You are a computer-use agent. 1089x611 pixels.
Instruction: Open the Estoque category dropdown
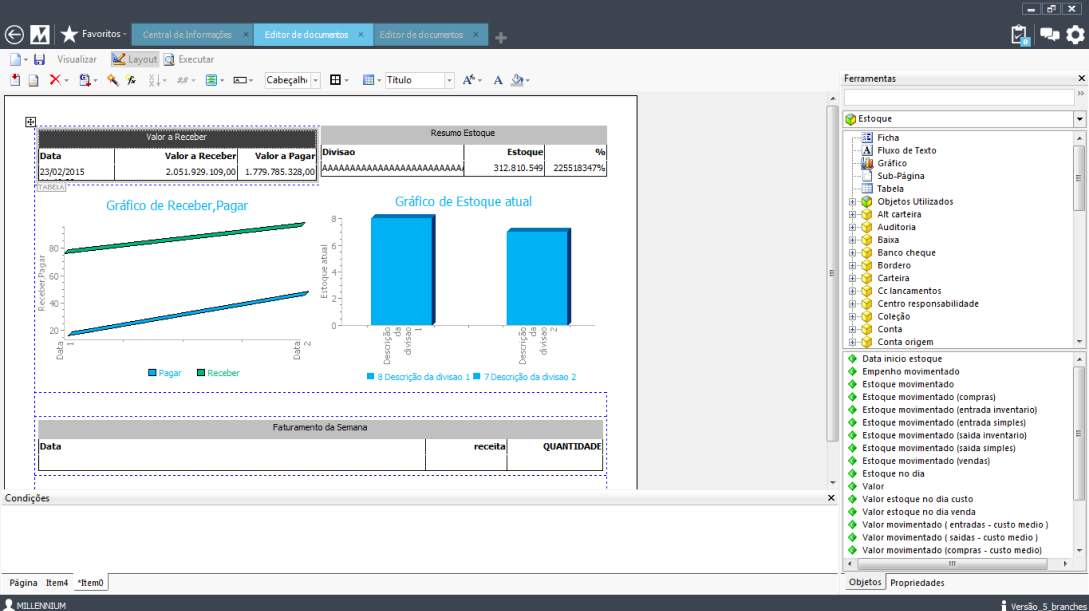(1079, 119)
